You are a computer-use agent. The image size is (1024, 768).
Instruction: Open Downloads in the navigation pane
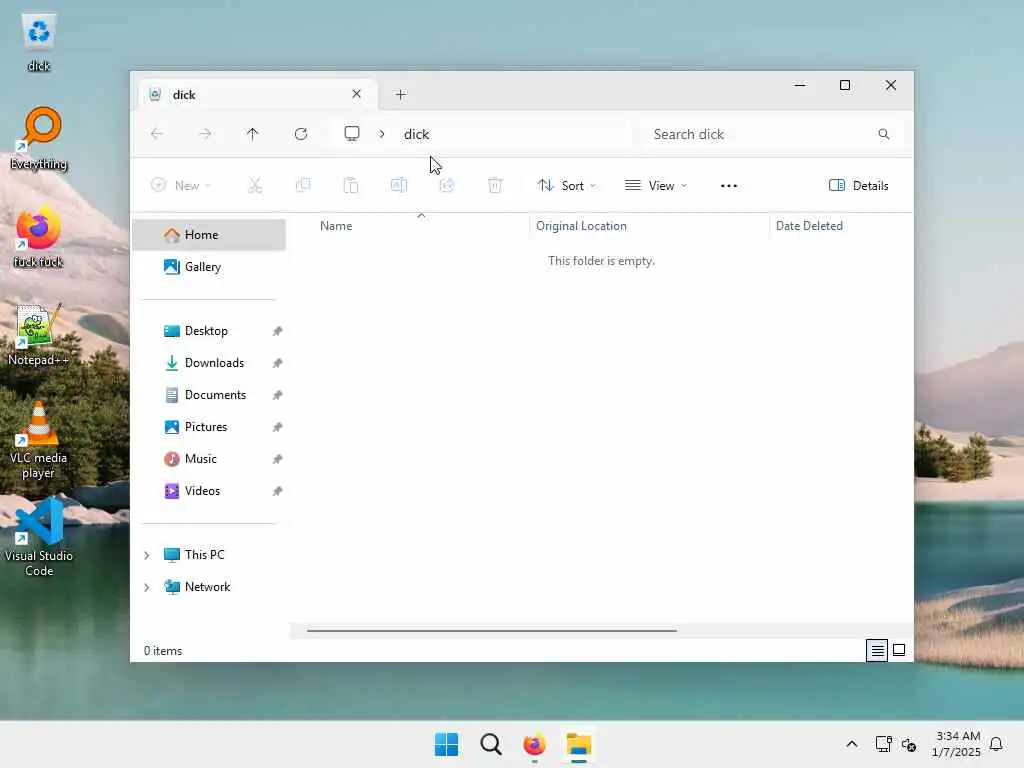tap(209, 363)
